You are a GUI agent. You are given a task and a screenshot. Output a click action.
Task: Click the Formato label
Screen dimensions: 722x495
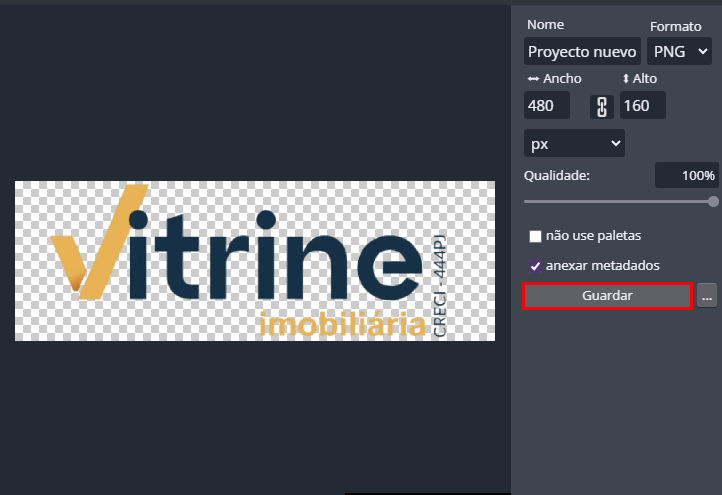675,26
